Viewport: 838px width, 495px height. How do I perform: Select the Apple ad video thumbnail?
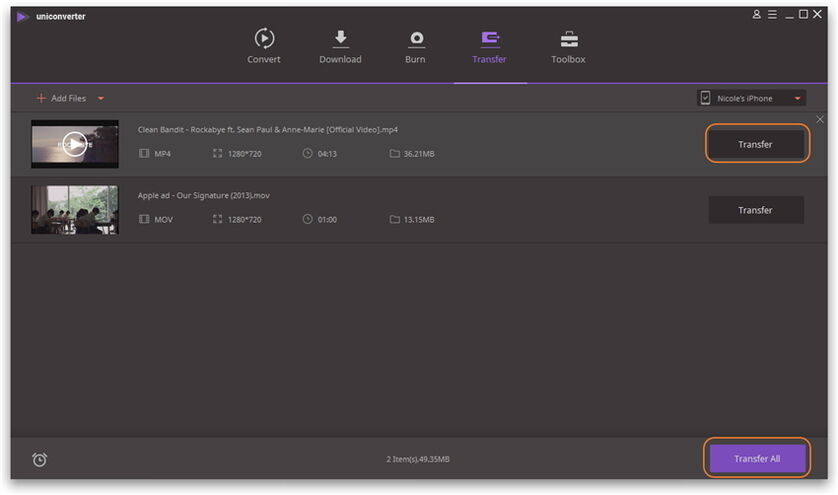click(x=74, y=210)
